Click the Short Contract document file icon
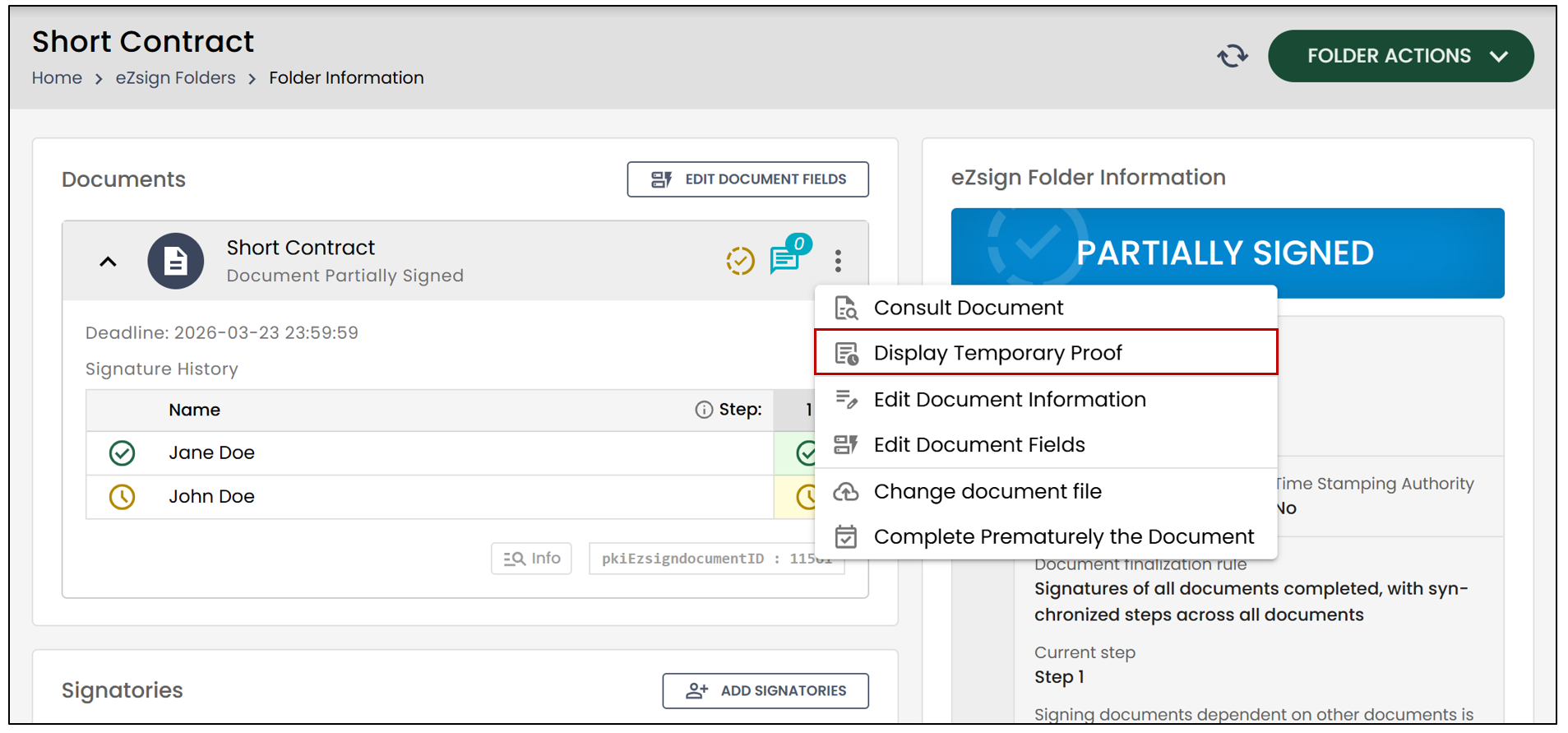This screenshot has height=733, width=1568. pos(175,262)
